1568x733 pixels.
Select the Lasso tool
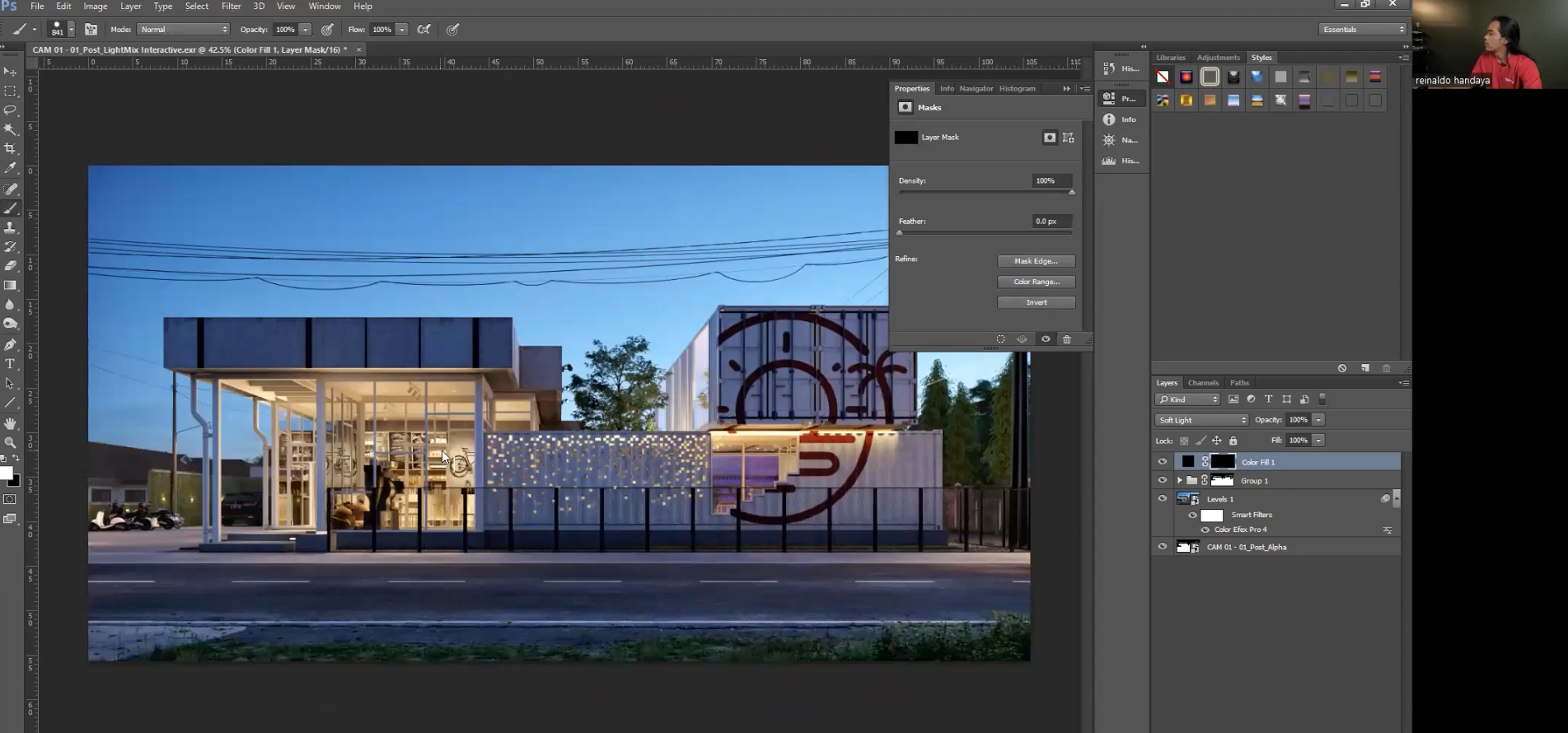tap(11, 110)
